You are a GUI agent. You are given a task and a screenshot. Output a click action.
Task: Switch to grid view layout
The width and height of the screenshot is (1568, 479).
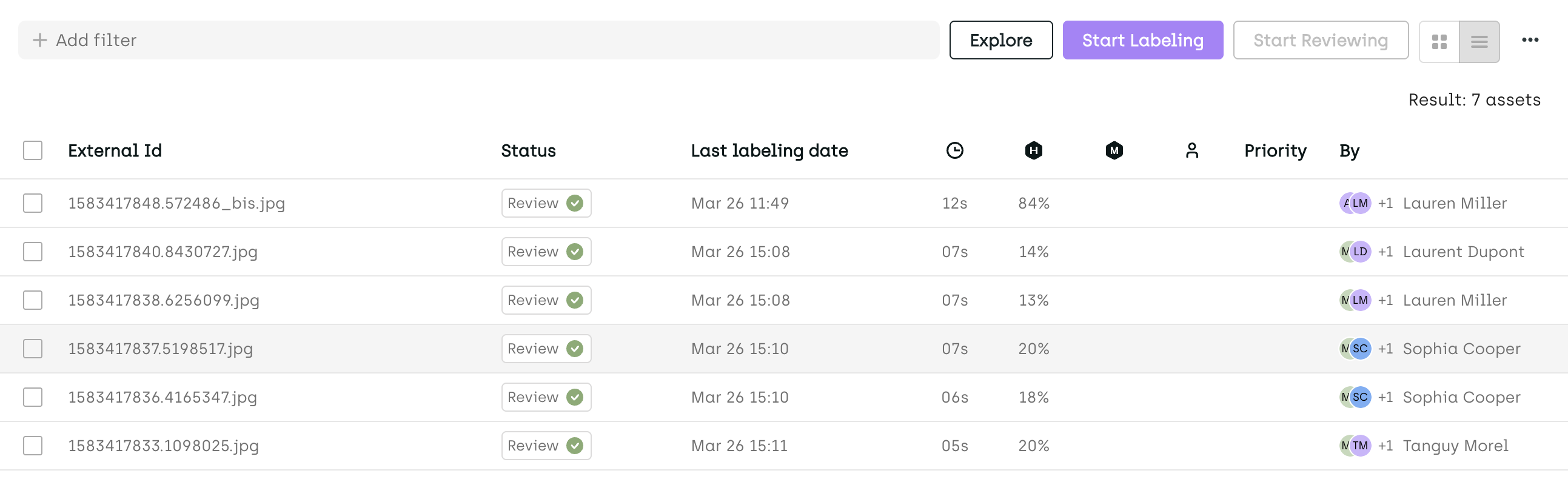click(x=1439, y=41)
